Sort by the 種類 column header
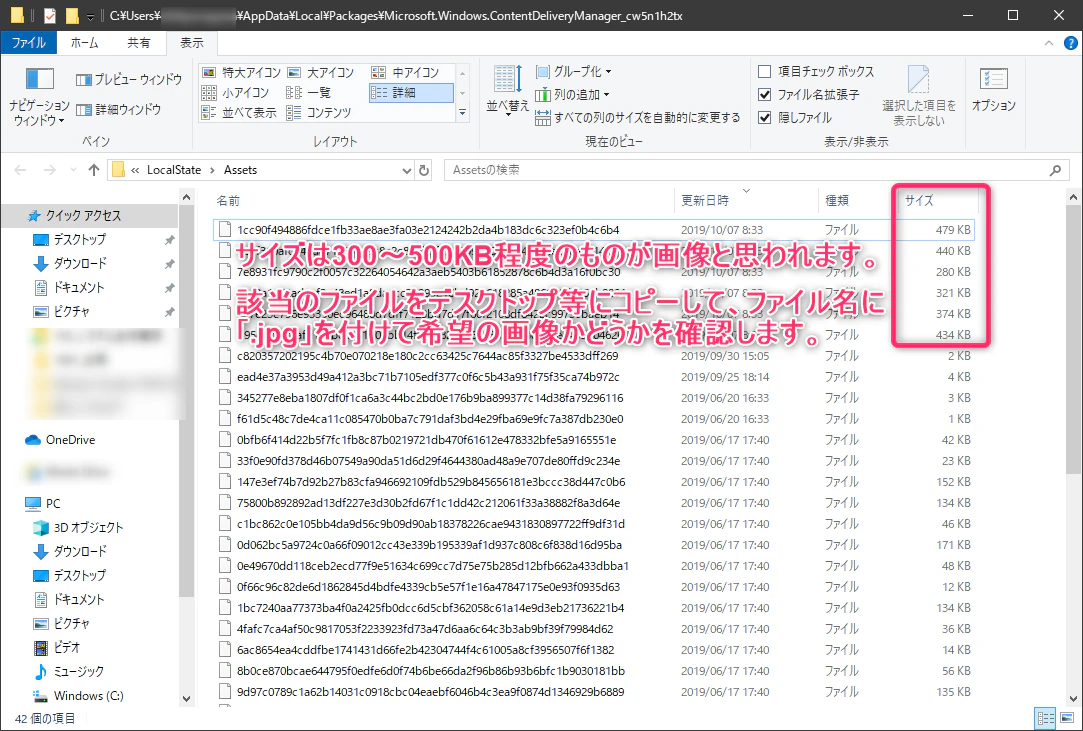Viewport: 1083px width, 731px height. click(856, 200)
